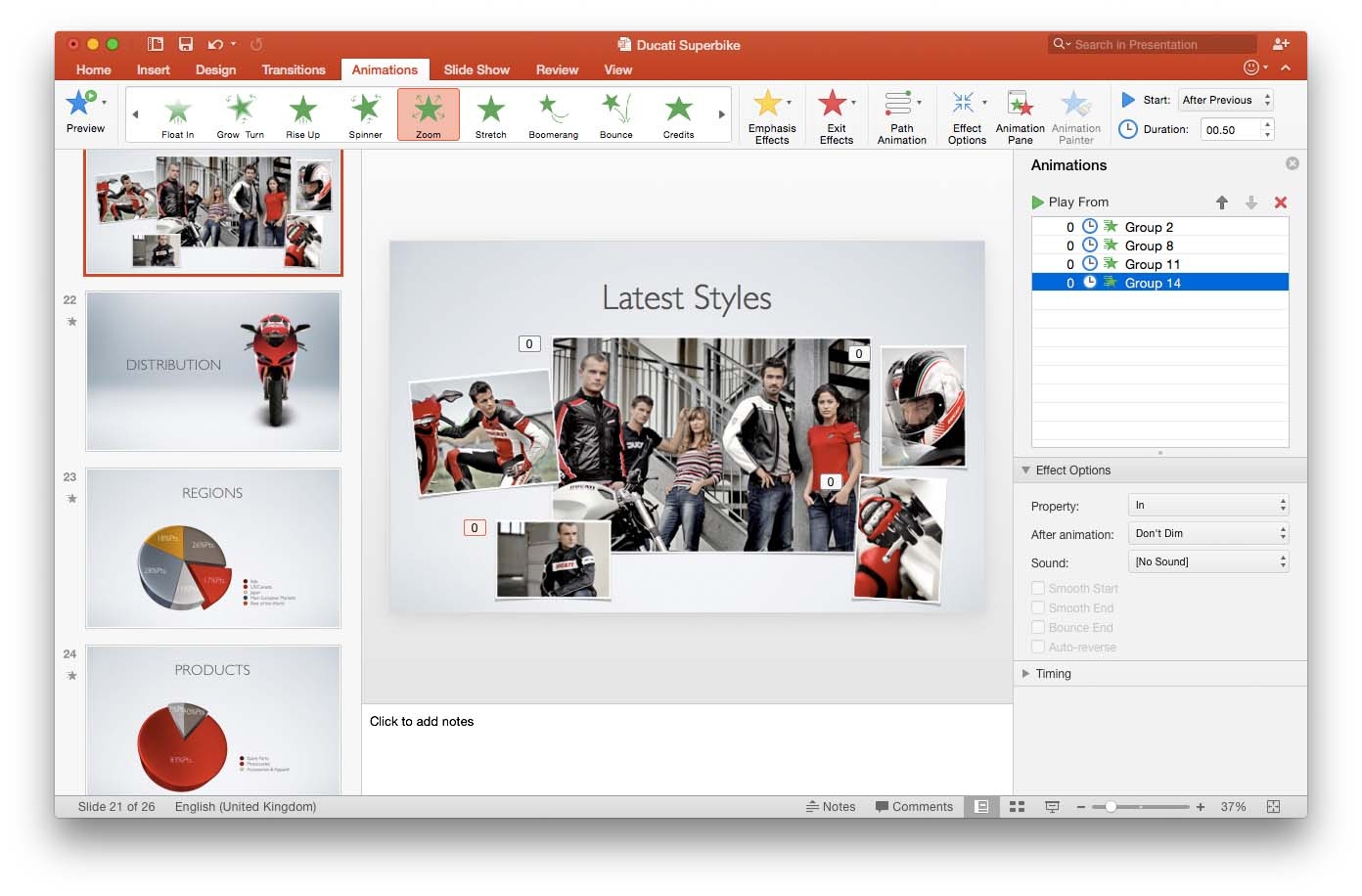Image resolution: width=1362 pixels, height=896 pixels.
Task: Select the DISTRIBUTION slide thumbnail
Action: (x=213, y=371)
